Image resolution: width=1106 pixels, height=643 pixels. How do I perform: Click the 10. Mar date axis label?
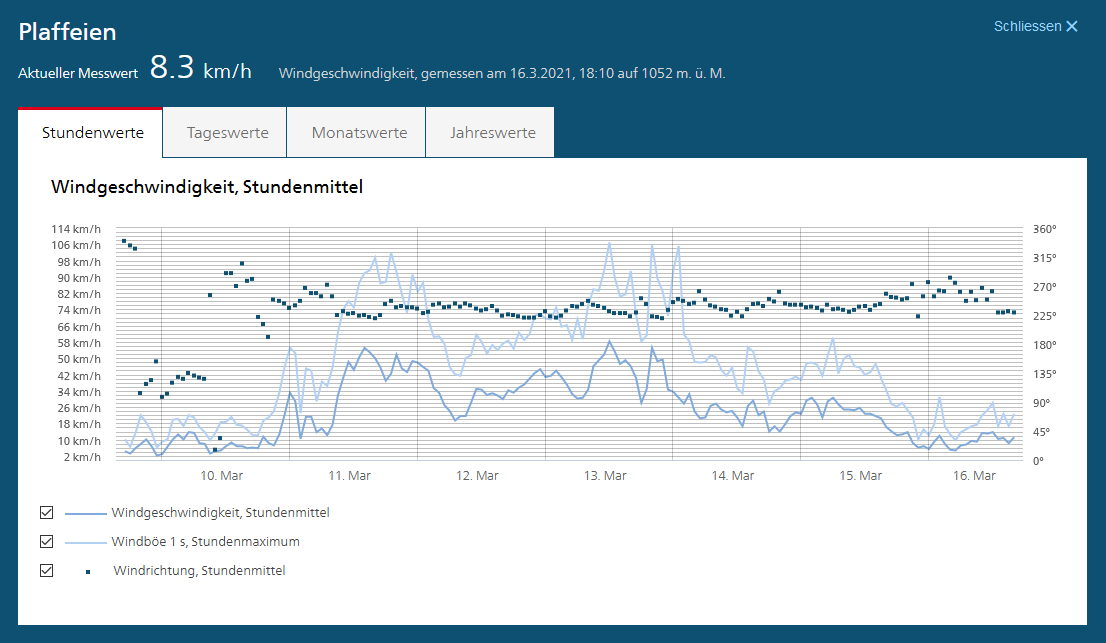pyautogui.click(x=222, y=476)
